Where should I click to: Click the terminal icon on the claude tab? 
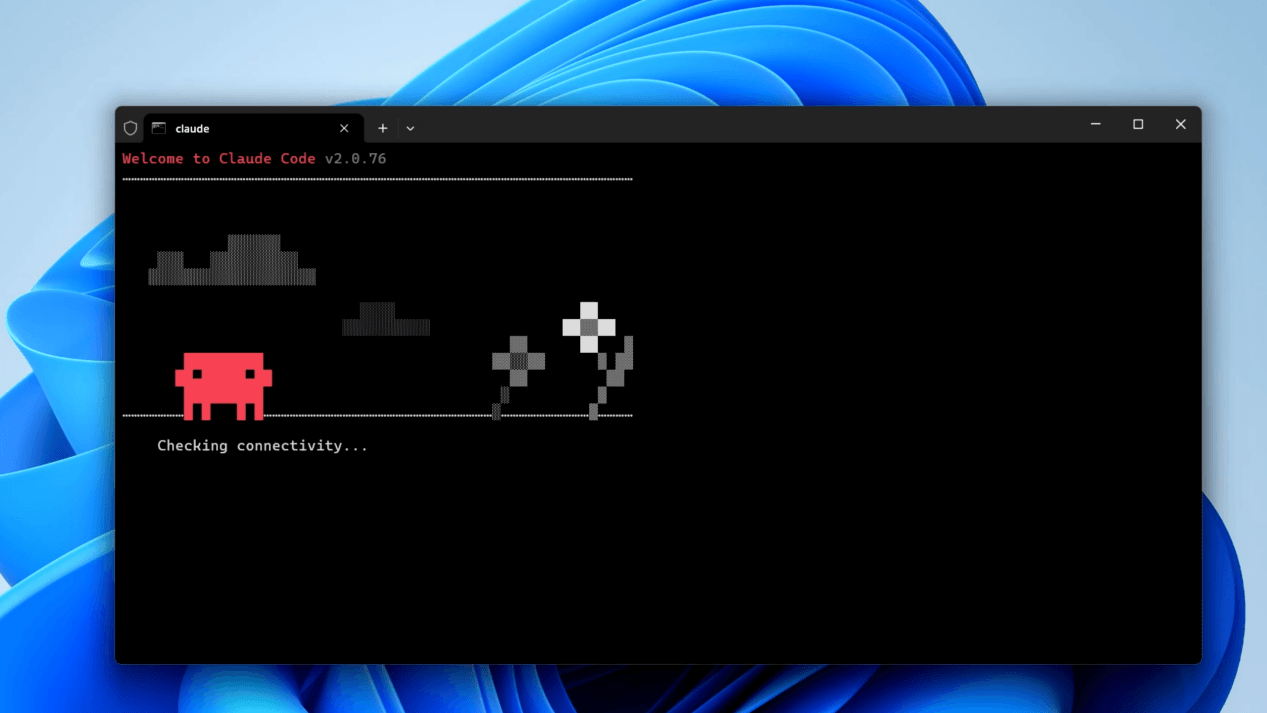159,128
